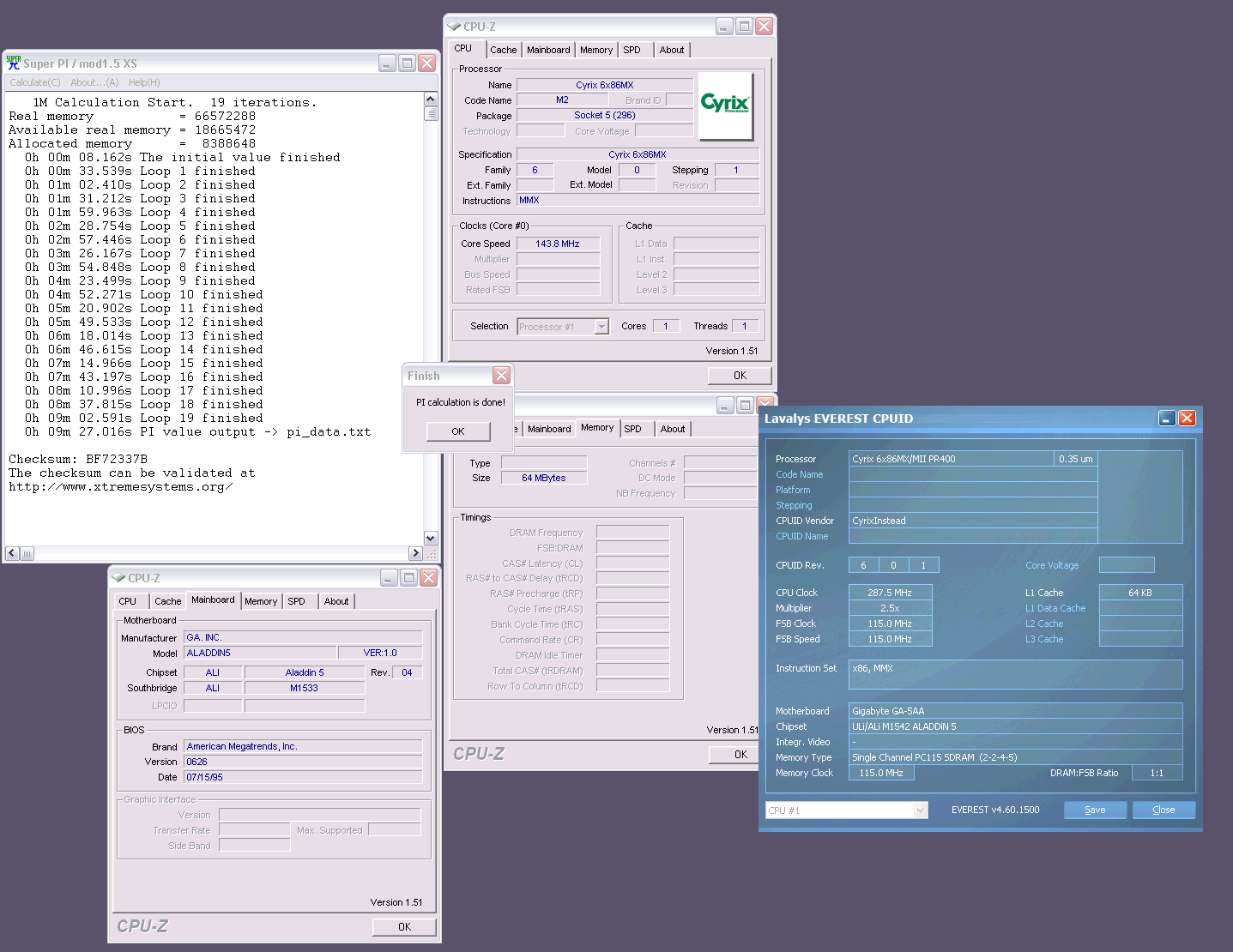Open About menu in Super PI
Viewport: 1233px width, 952px height.
point(94,82)
